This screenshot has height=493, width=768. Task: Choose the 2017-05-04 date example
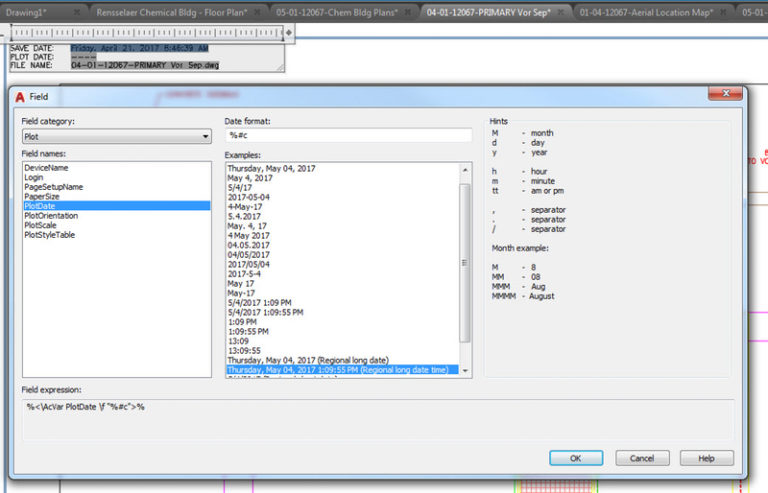[x=250, y=197]
